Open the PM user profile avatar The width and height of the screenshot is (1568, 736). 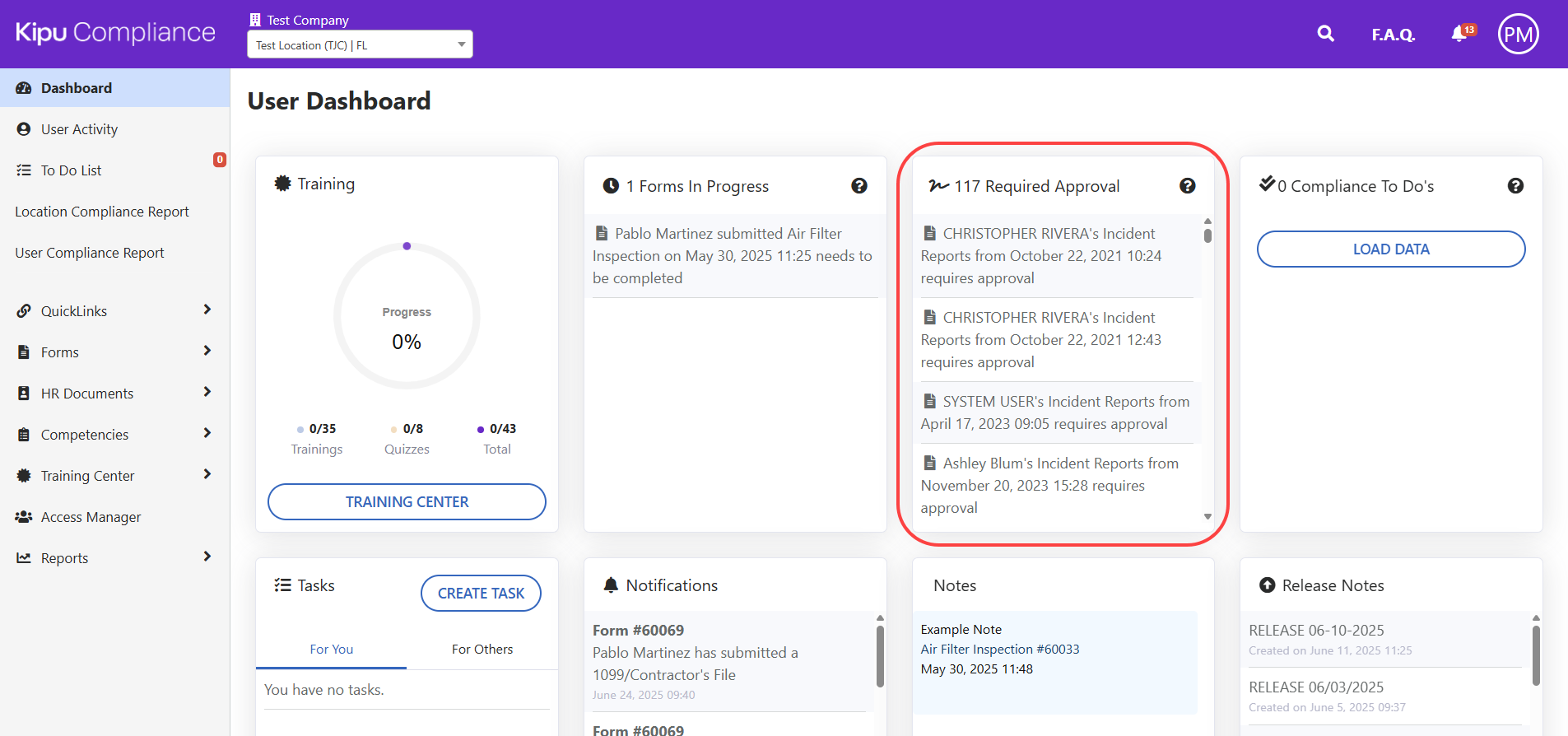tap(1518, 35)
